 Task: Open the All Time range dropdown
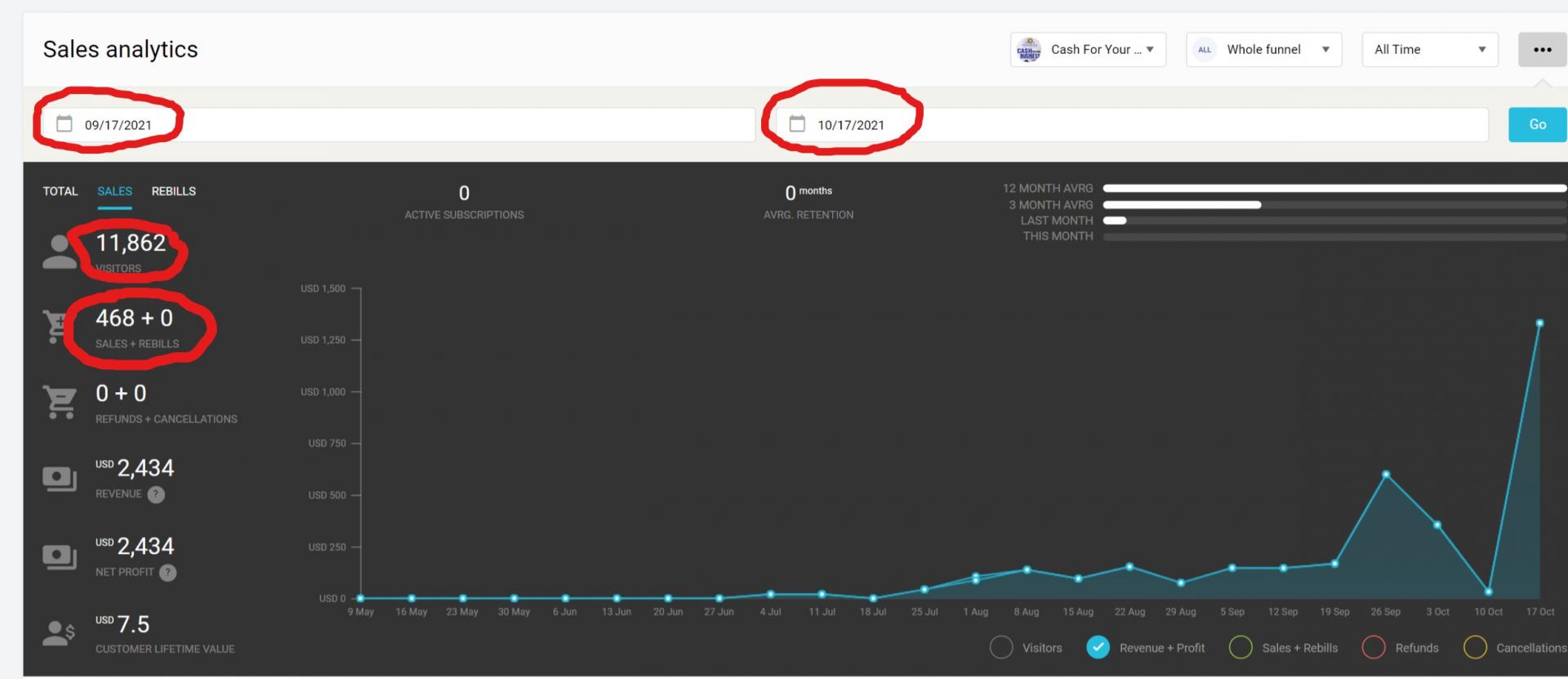click(1429, 50)
